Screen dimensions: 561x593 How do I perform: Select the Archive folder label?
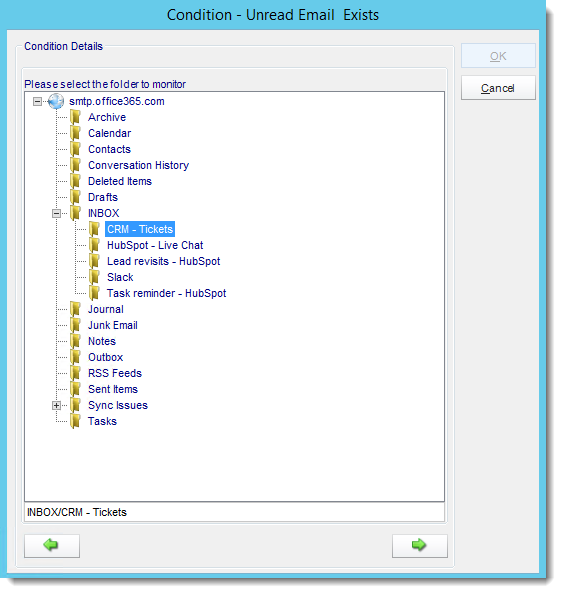107,117
